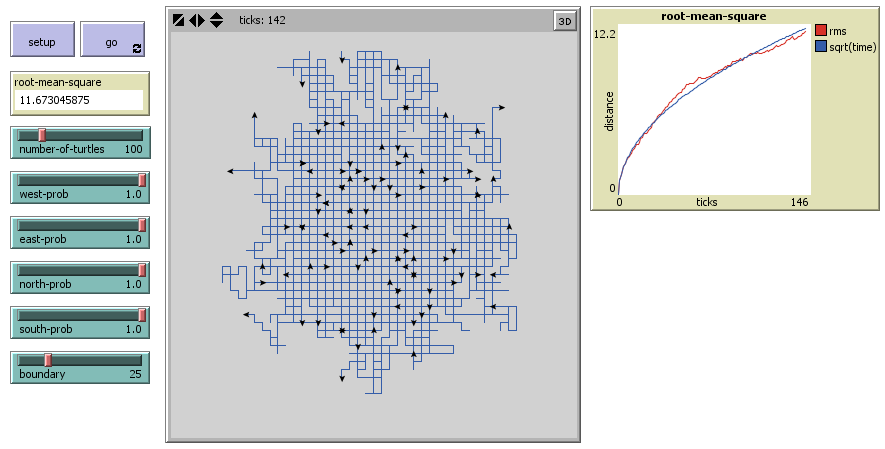Click the west-prob slider handle
Screen dimensions: 885x449
pyautogui.click(x=142, y=180)
